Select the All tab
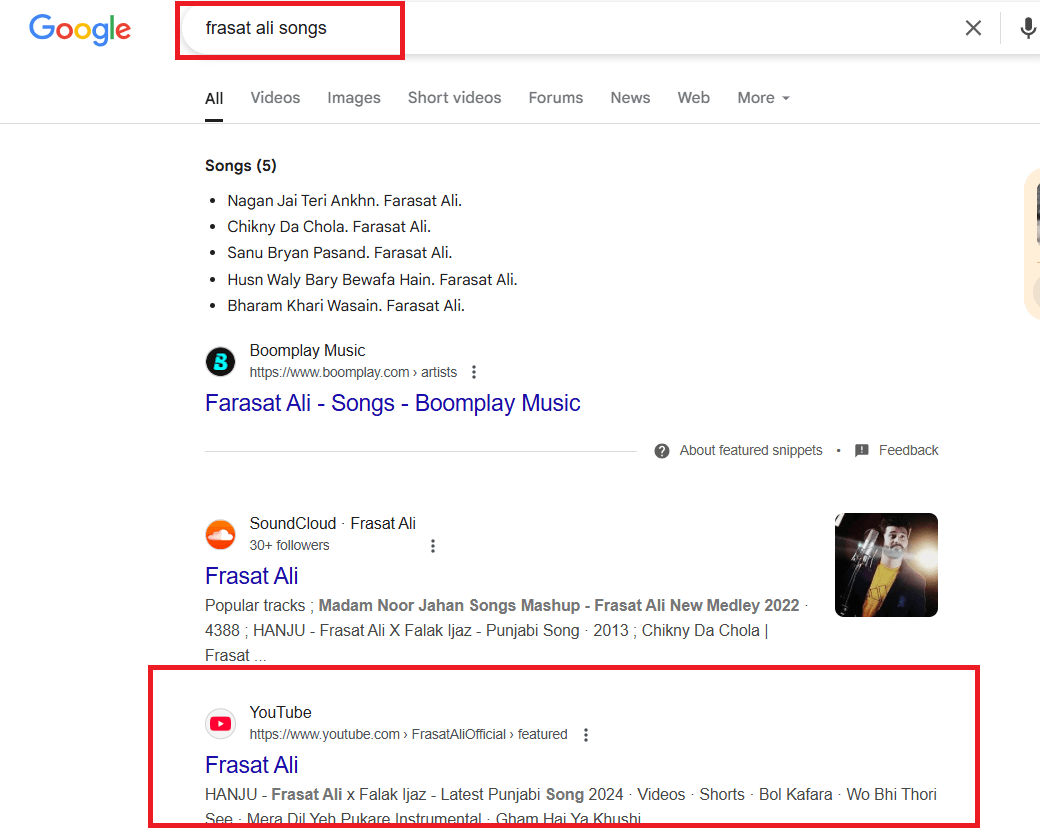The image size is (1040, 832). (214, 98)
